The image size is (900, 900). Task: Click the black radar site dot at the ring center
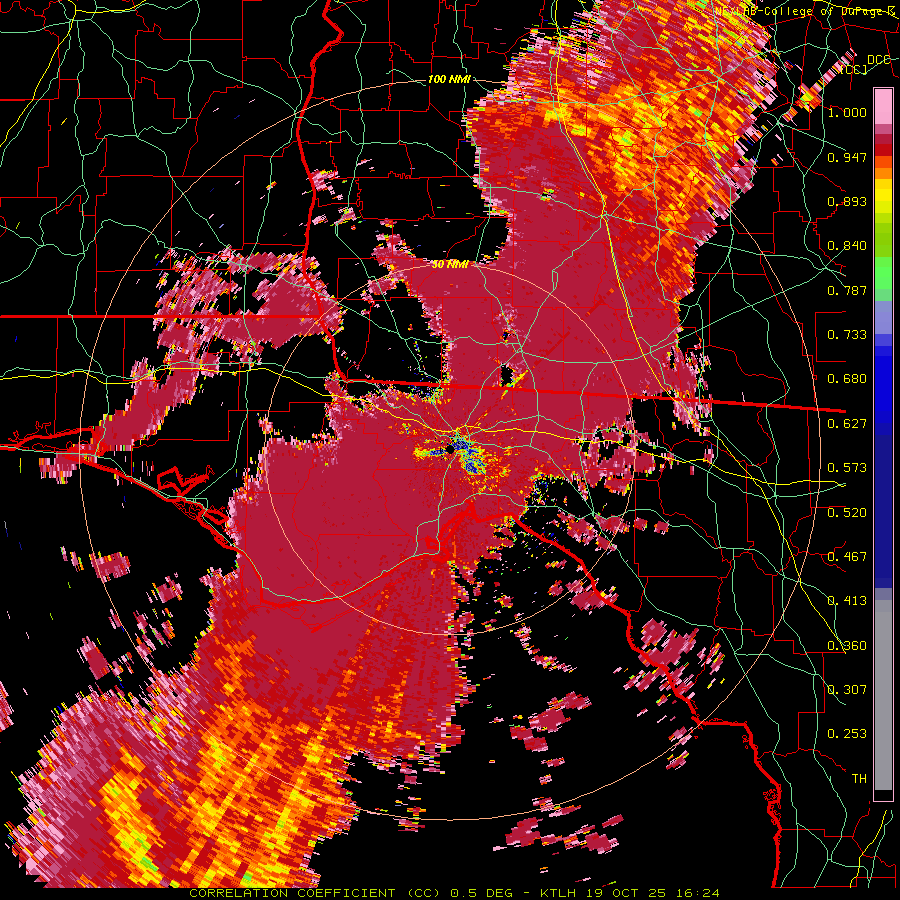(451, 451)
